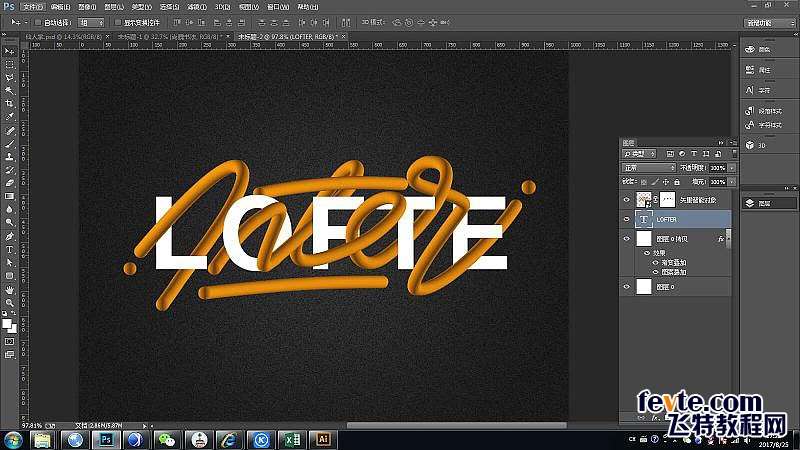The height and width of the screenshot is (450, 800).
Task: Click the vector smart object layer thumbnail
Action: pyautogui.click(x=644, y=200)
